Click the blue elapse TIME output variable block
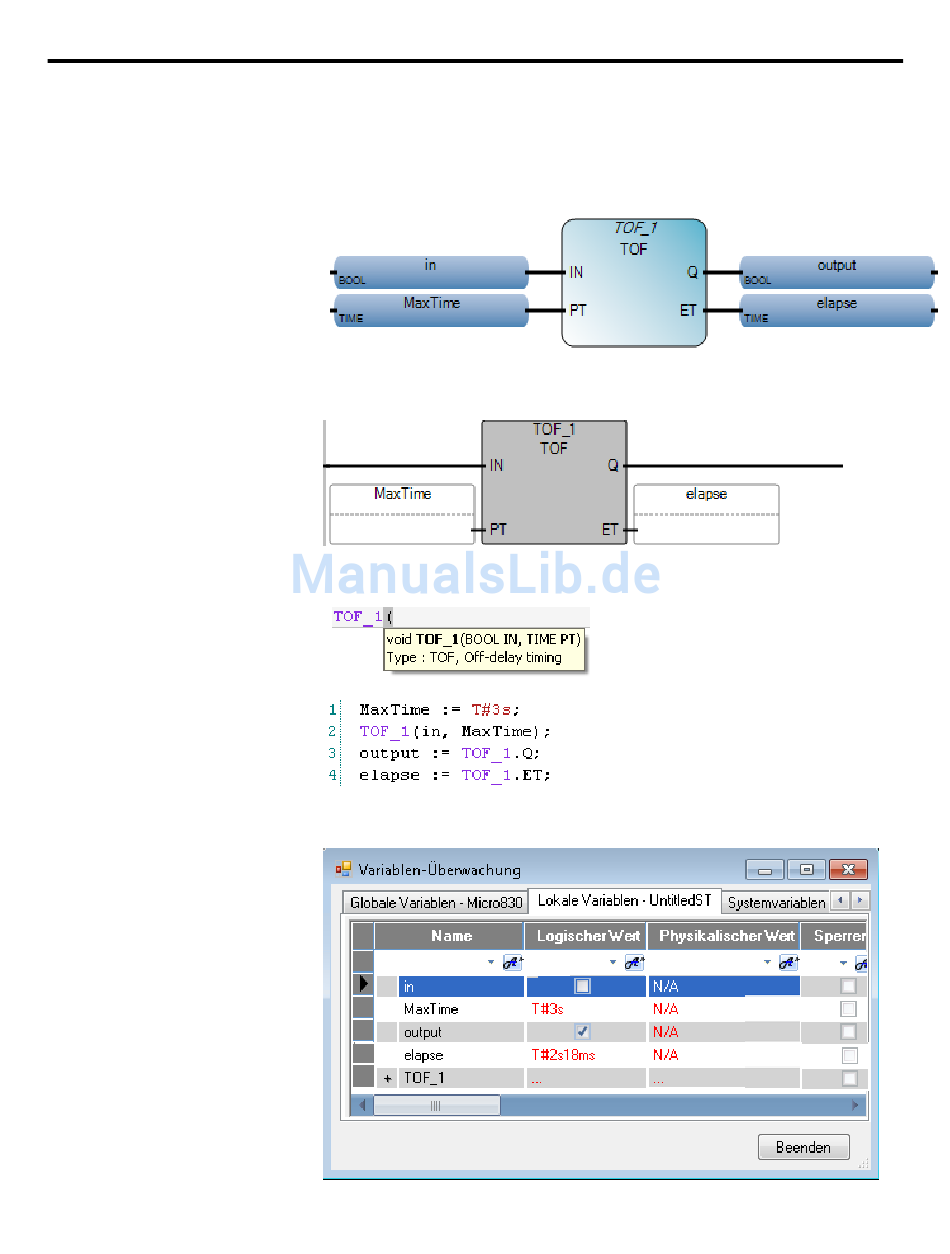Viewport: 950px width, 1254px height. [x=837, y=310]
